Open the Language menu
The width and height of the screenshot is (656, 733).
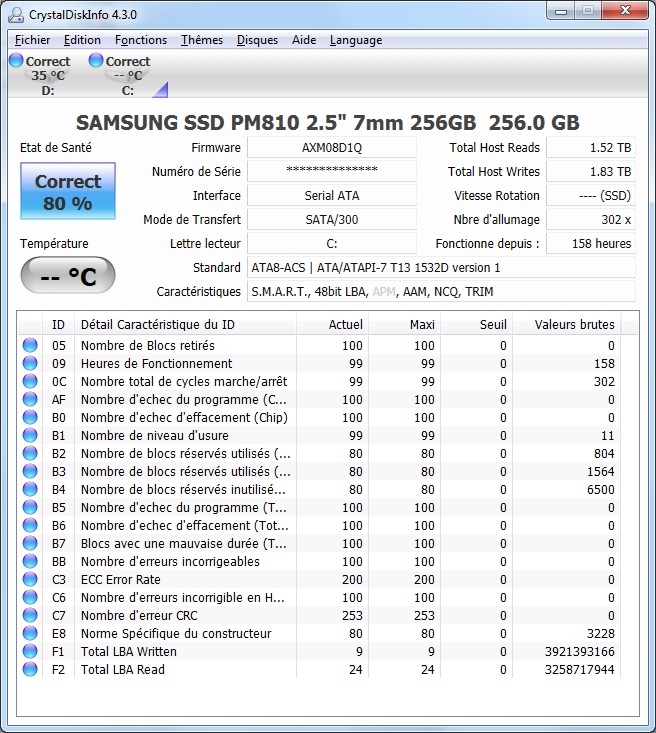[x=356, y=40]
